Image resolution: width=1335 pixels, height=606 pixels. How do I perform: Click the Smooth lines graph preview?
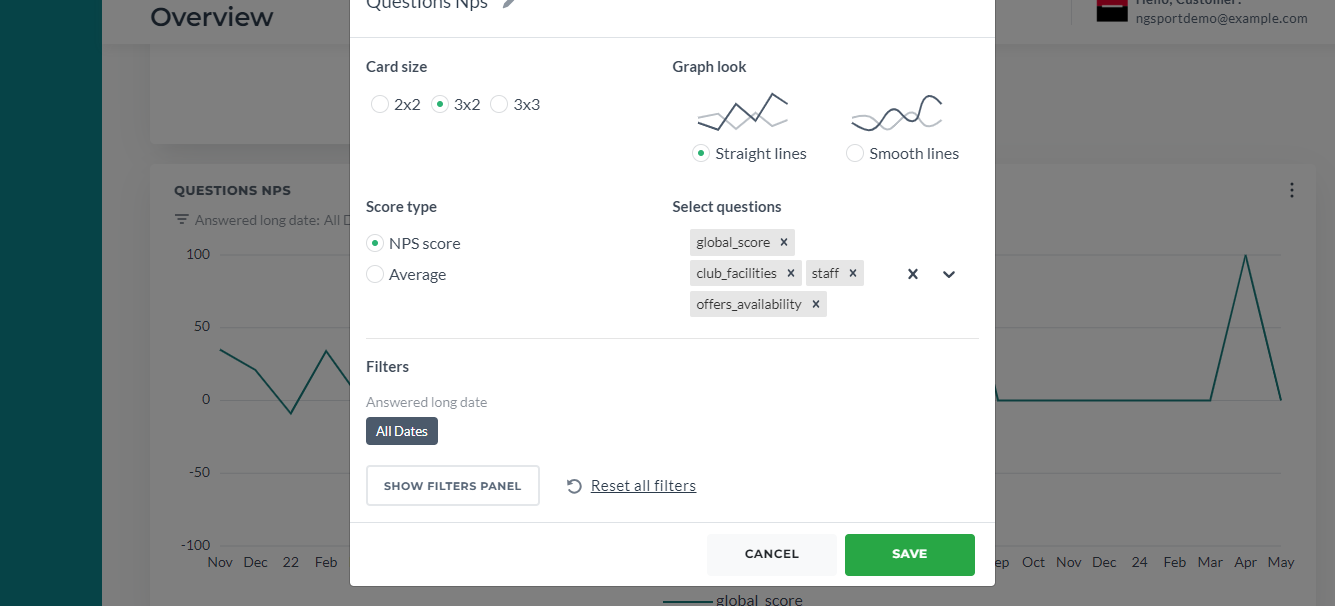click(897, 112)
